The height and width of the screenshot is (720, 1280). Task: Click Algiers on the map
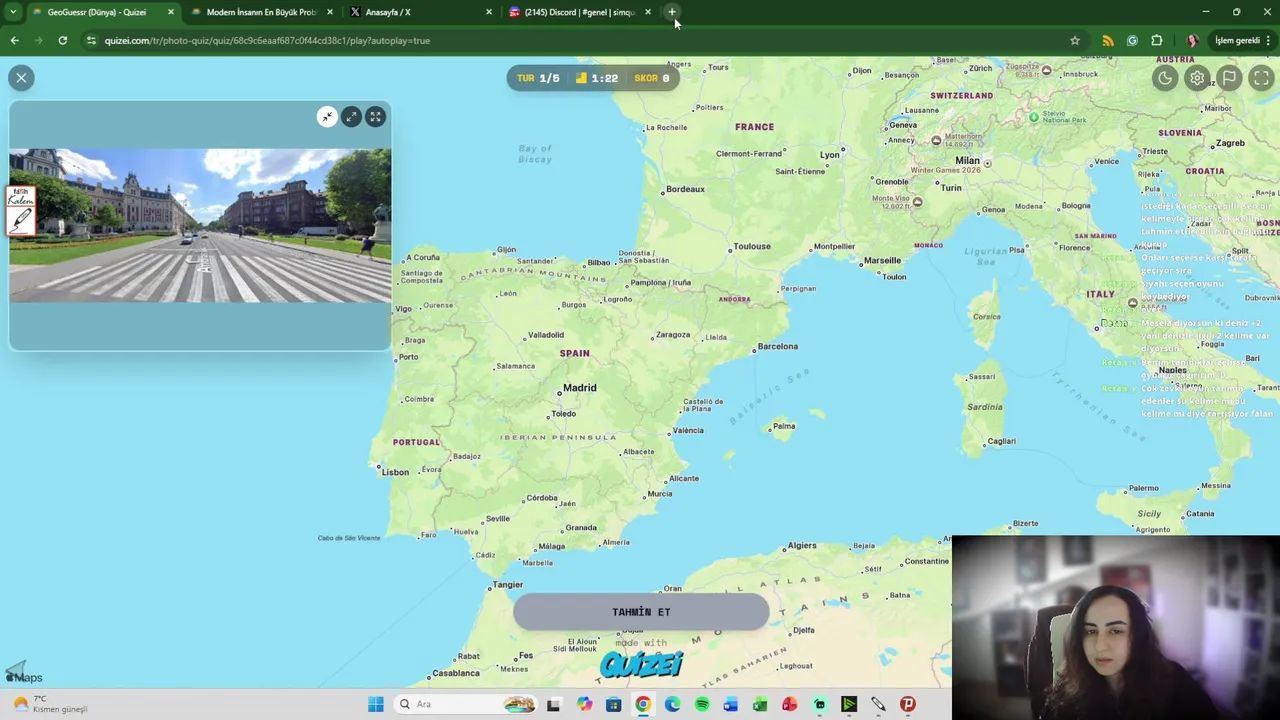801,546
